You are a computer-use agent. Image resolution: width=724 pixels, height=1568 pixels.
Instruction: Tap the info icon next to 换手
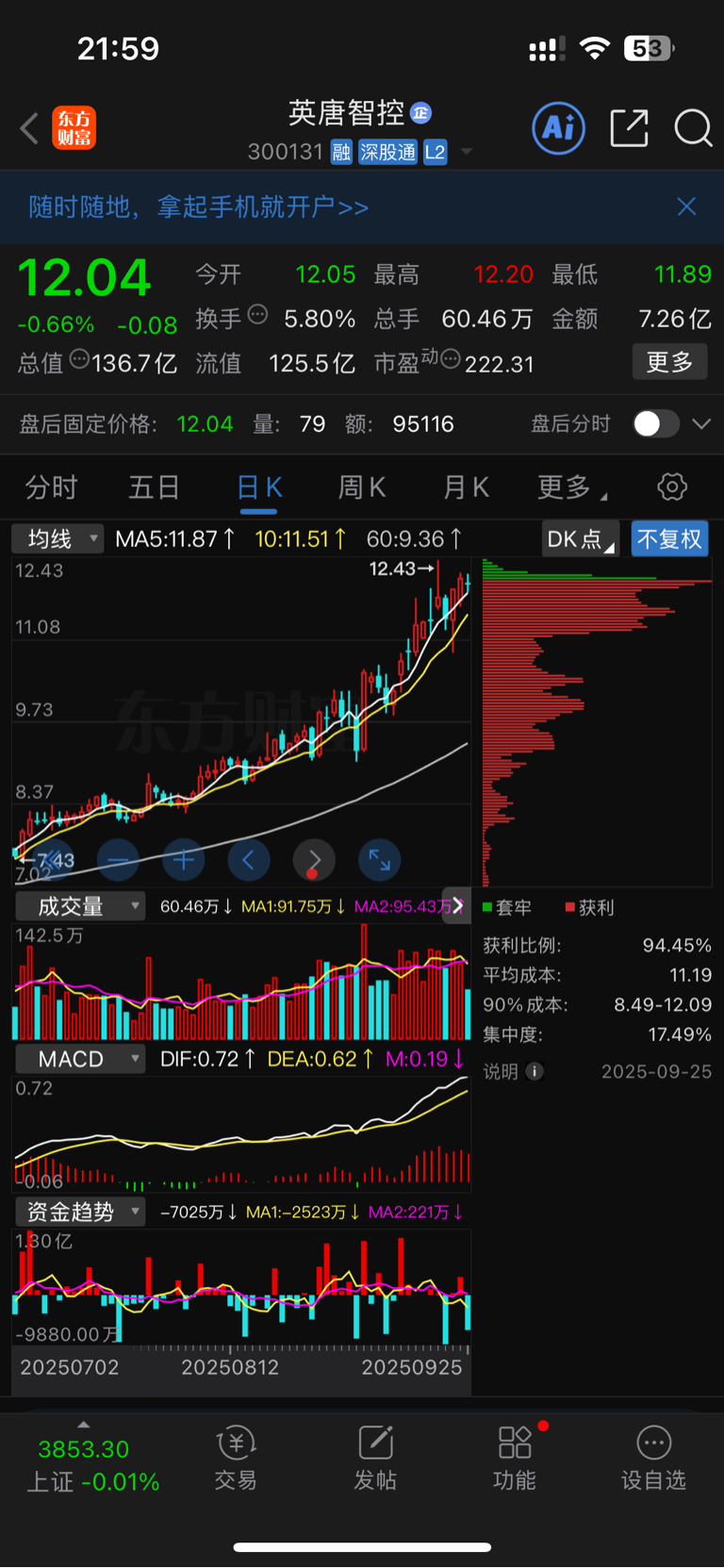pyautogui.click(x=257, y=314)
